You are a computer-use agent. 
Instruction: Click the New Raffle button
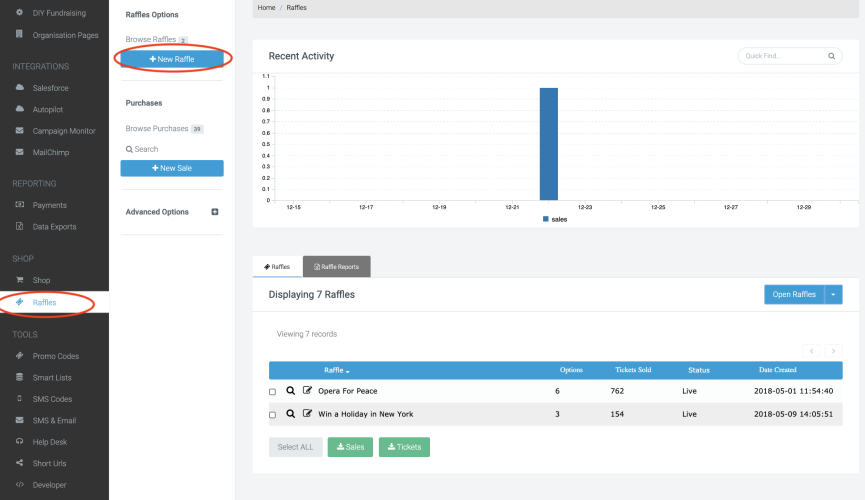click(x=172, y=59)
